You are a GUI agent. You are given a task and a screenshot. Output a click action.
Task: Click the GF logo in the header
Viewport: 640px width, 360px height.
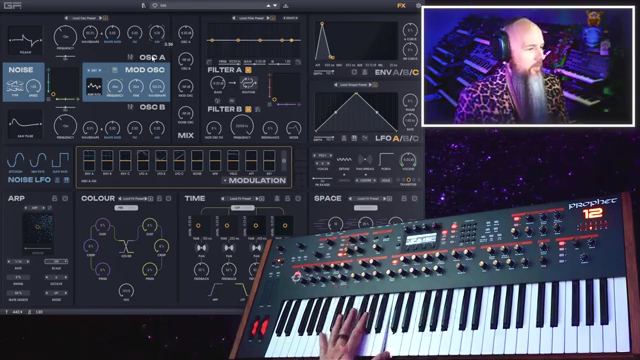[x=12, y=6]
